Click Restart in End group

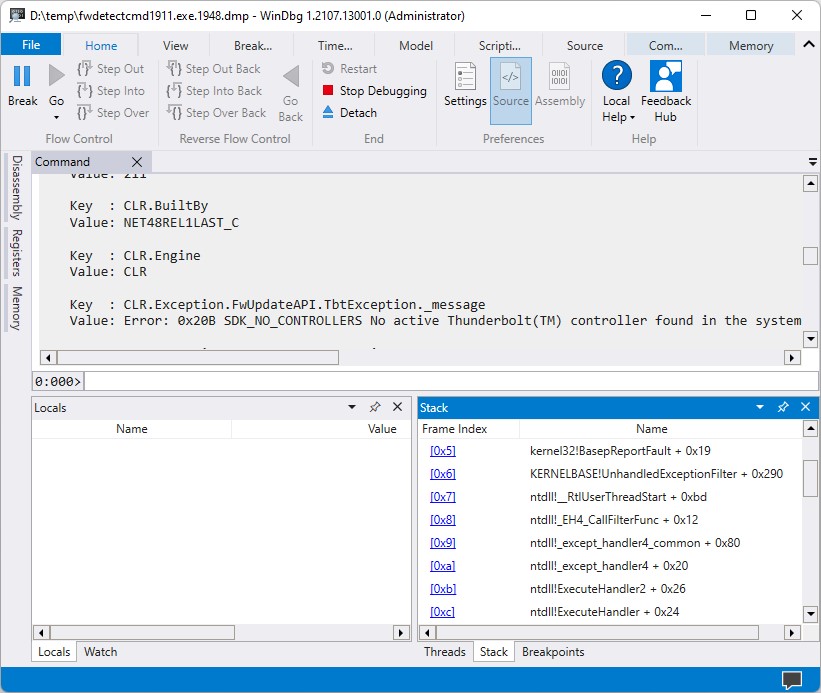click(349, 69)
